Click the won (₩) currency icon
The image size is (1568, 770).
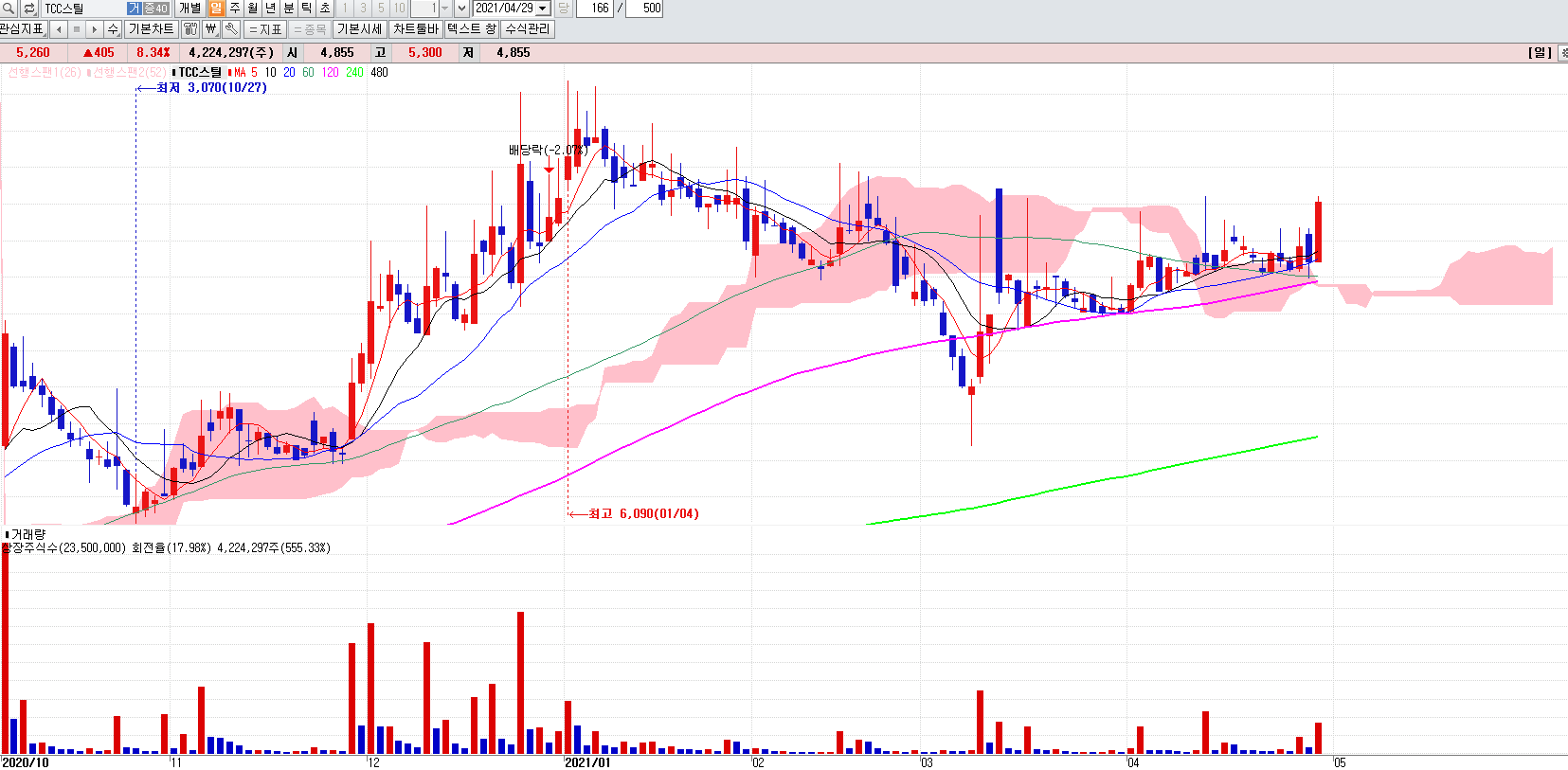[211, 29]
